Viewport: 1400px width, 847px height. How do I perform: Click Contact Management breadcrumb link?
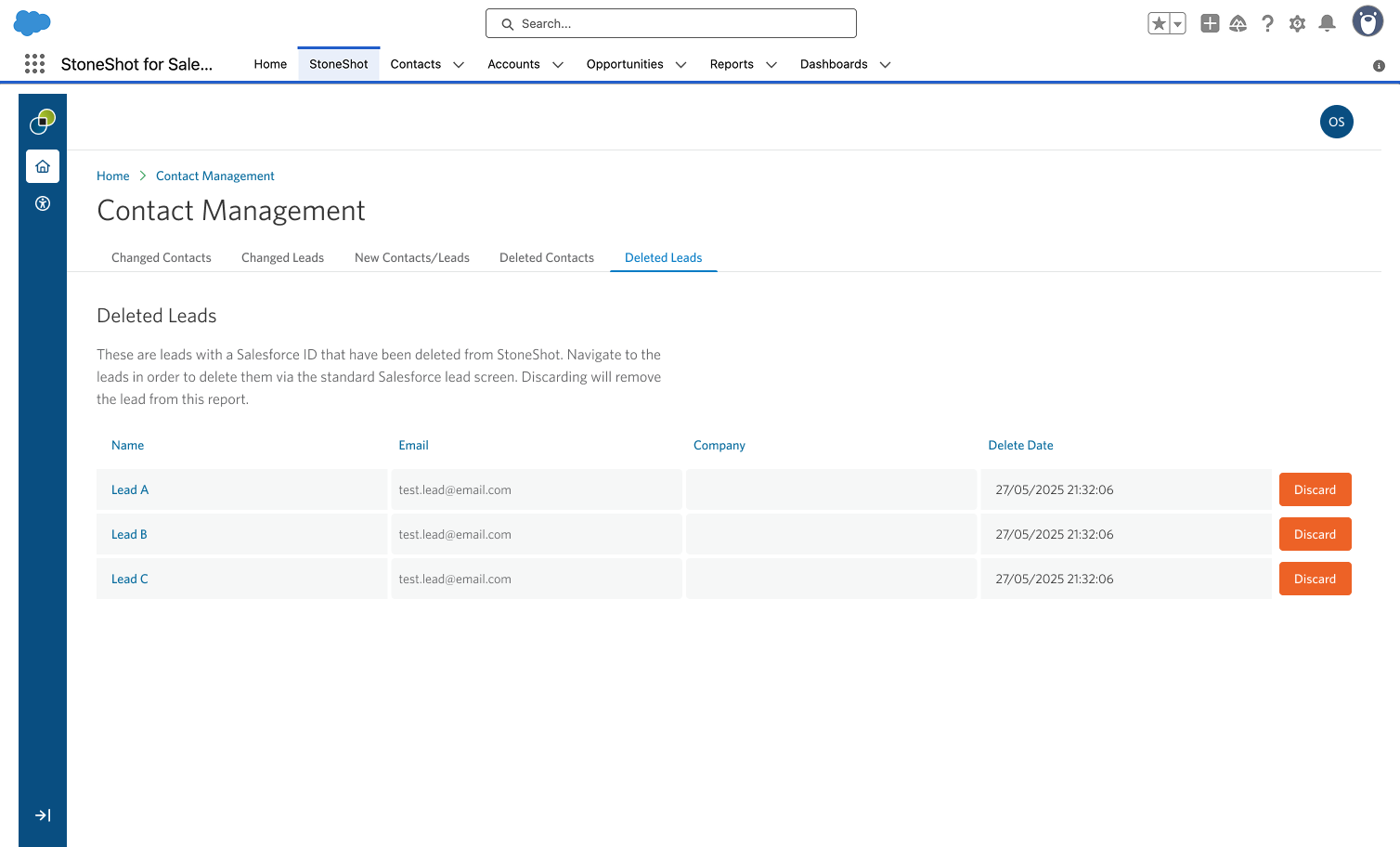click(215, 176)
